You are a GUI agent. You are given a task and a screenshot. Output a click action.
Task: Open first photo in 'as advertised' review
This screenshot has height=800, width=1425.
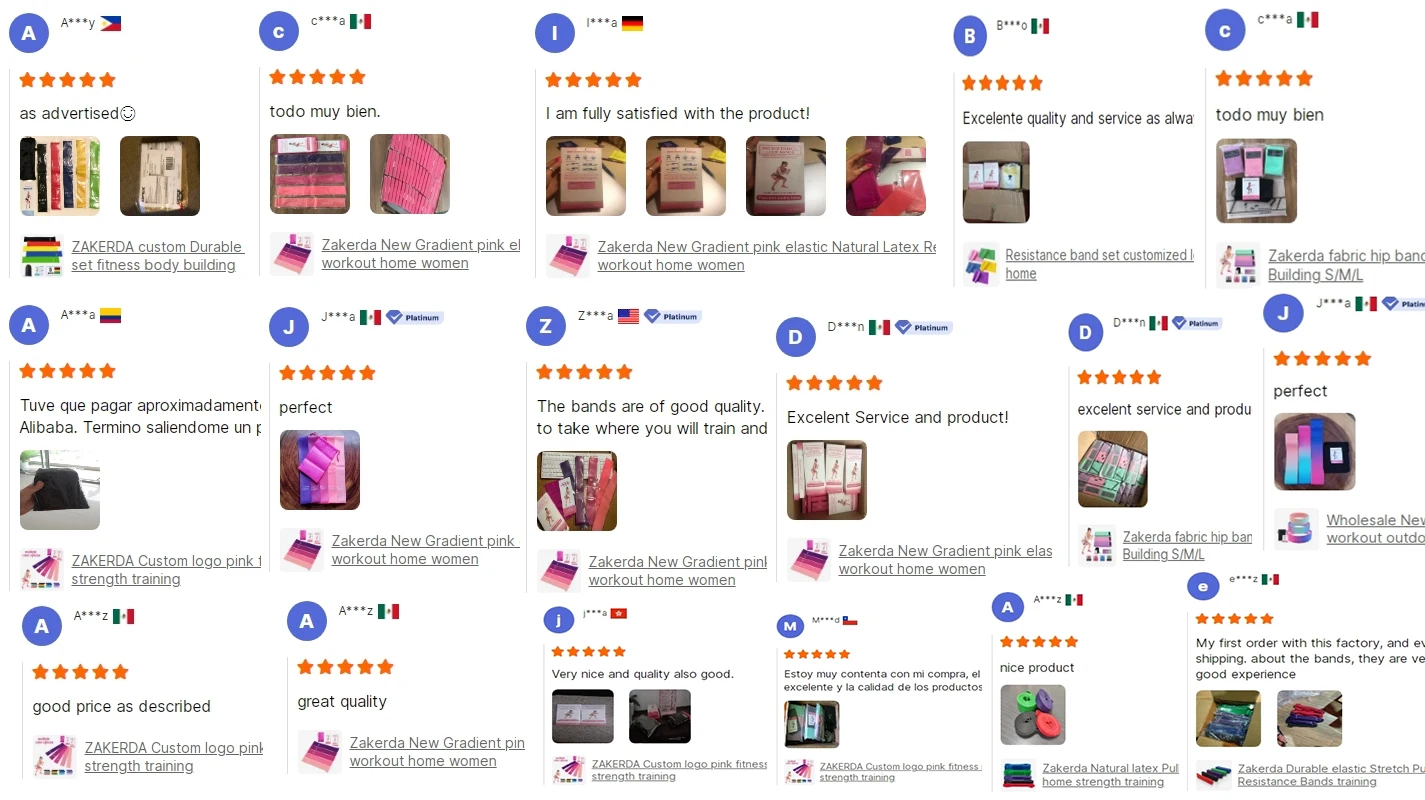coord(60,176)
